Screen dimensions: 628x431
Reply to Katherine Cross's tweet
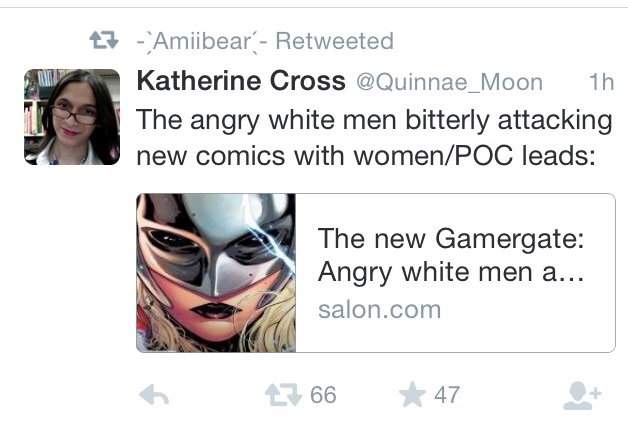(154, 395)
